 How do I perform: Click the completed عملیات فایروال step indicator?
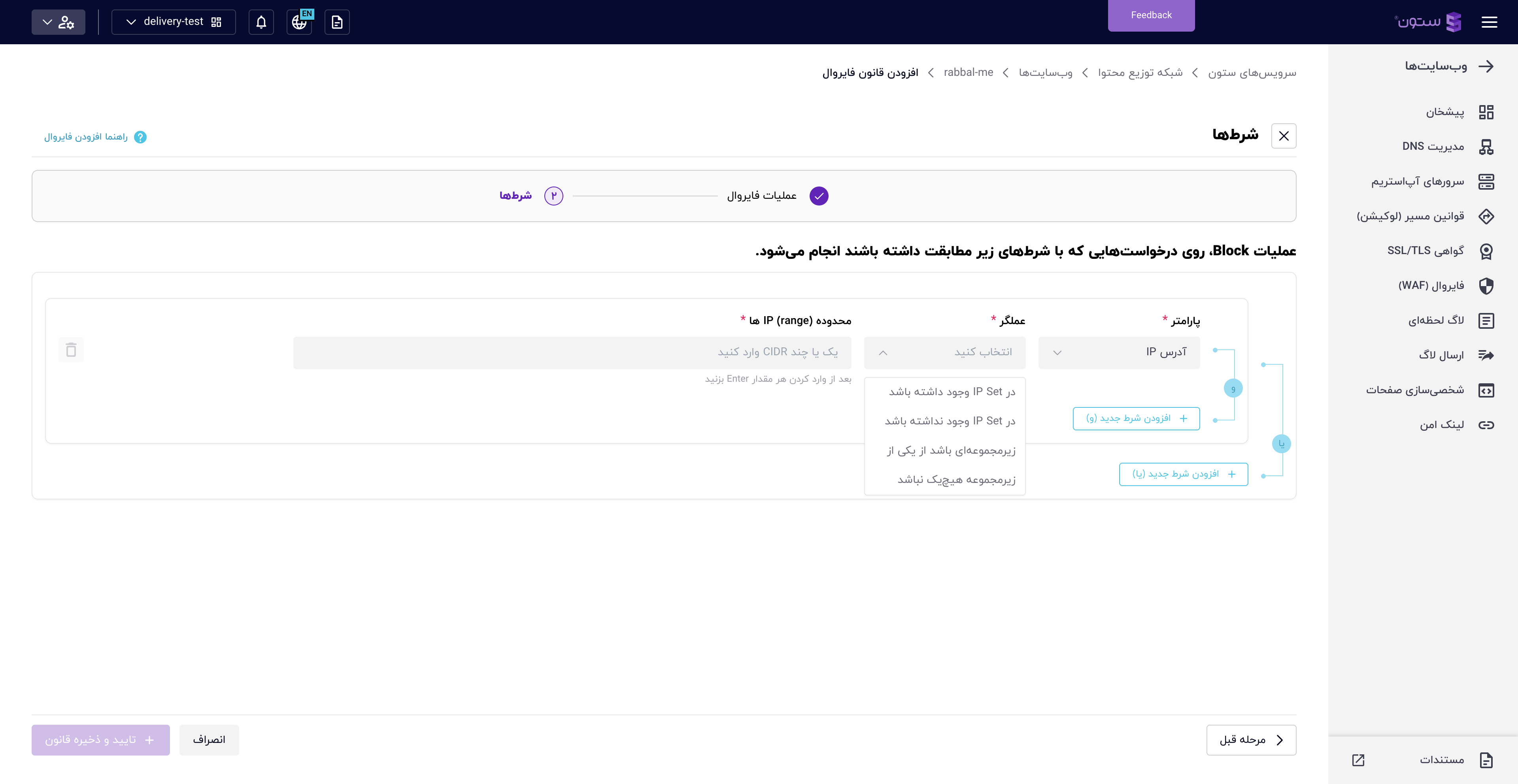pos(819,196)
